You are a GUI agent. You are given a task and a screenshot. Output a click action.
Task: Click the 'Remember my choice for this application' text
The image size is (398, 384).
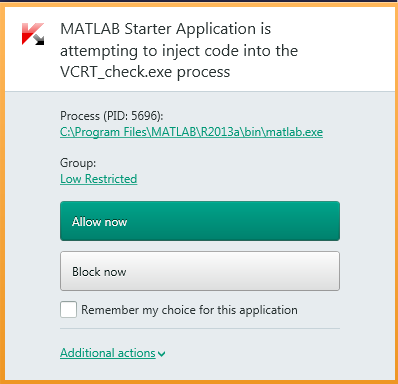point(189,310)
